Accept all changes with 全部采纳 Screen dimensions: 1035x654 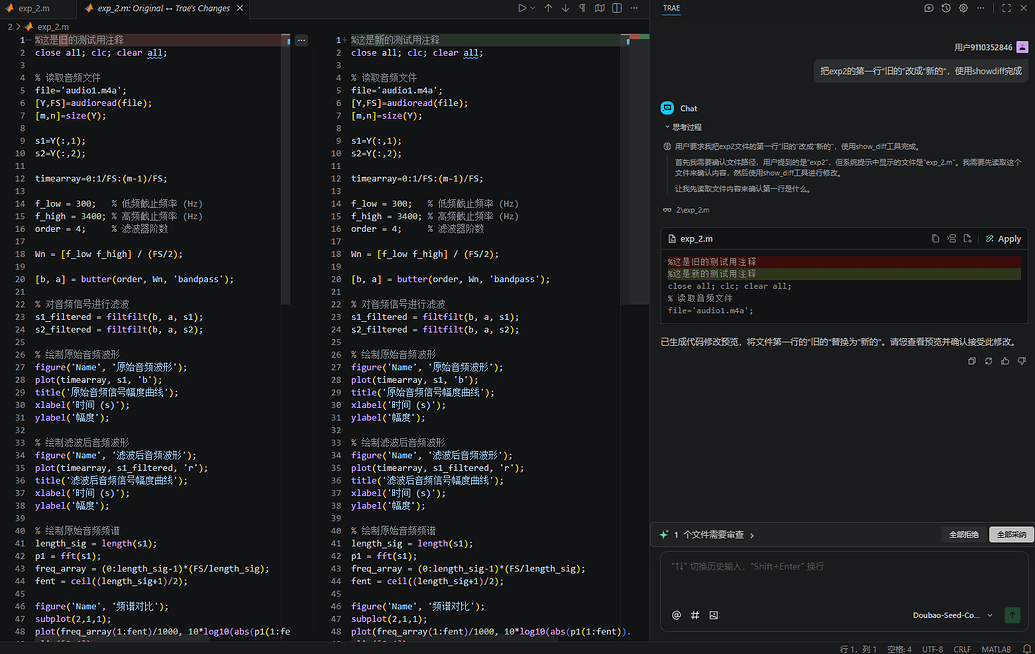pyautogui.click(x=1011, y=535)
